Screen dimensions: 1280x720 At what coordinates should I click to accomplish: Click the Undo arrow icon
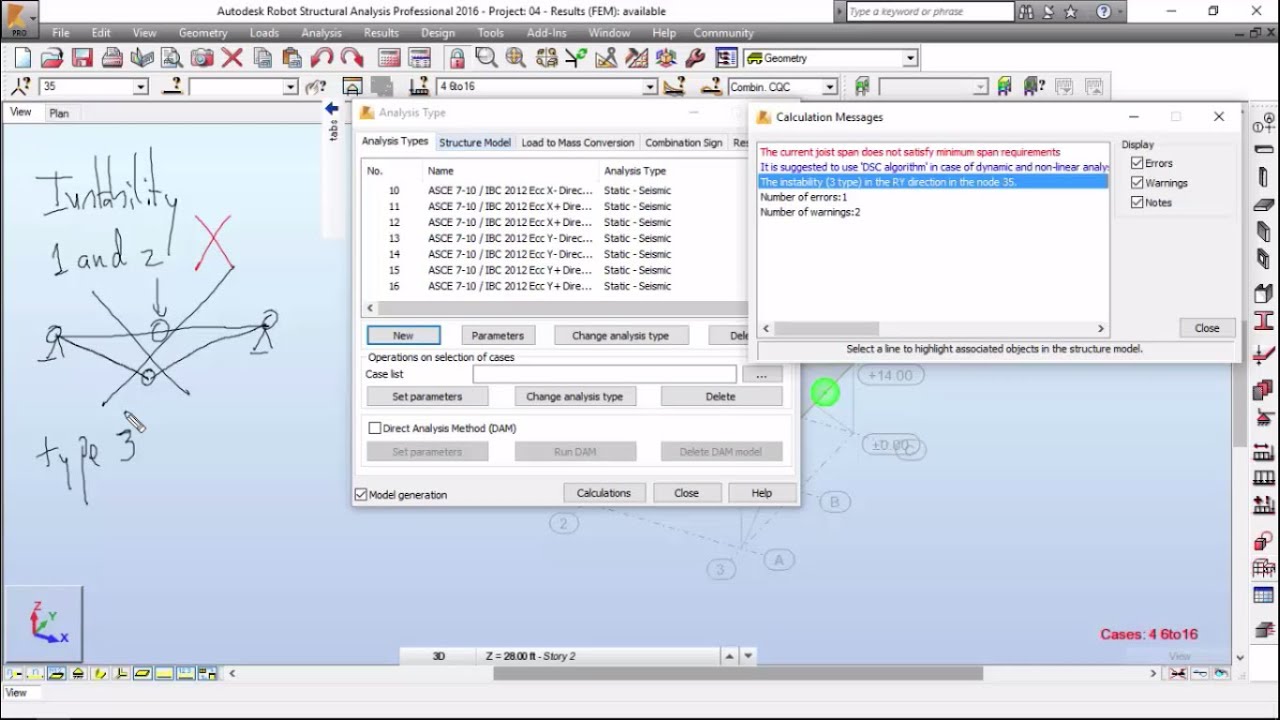click(322, 58)
